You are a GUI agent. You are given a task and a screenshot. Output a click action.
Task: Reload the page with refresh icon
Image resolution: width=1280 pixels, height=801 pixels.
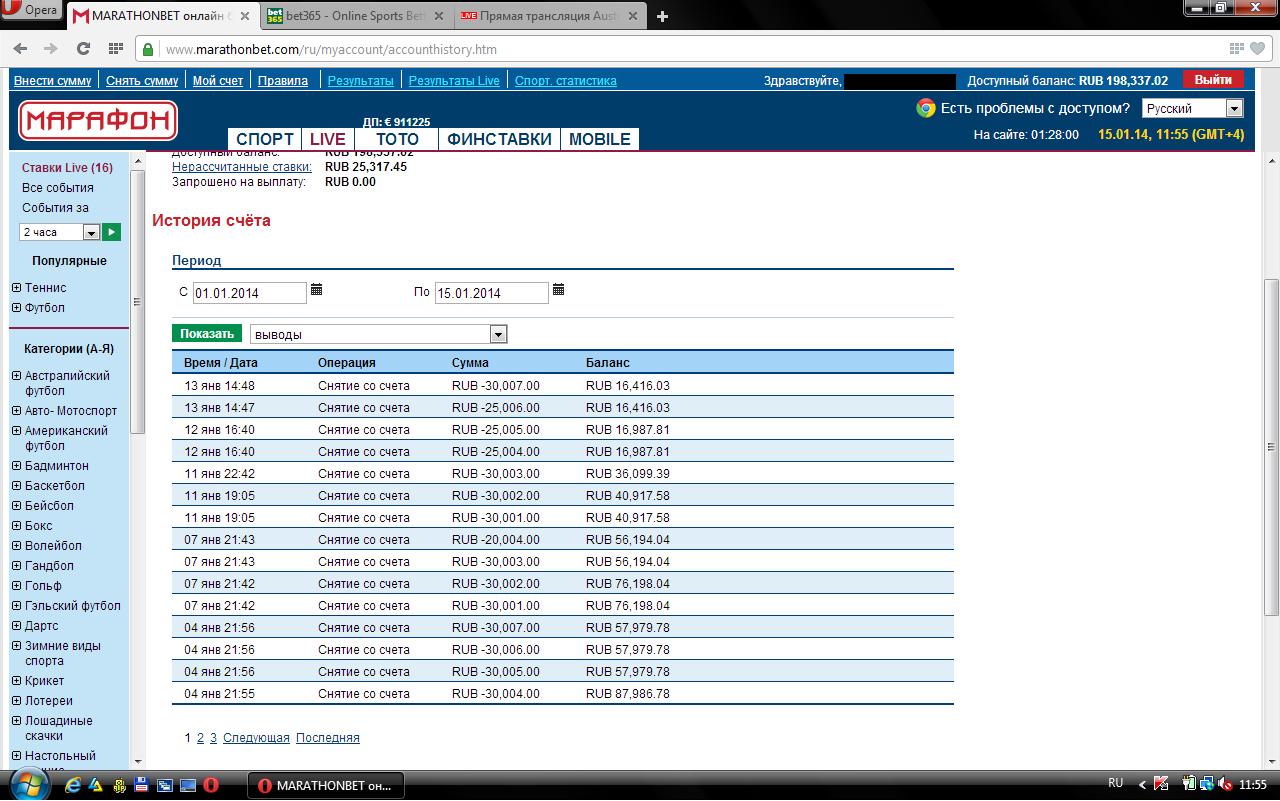pos(84,49)
